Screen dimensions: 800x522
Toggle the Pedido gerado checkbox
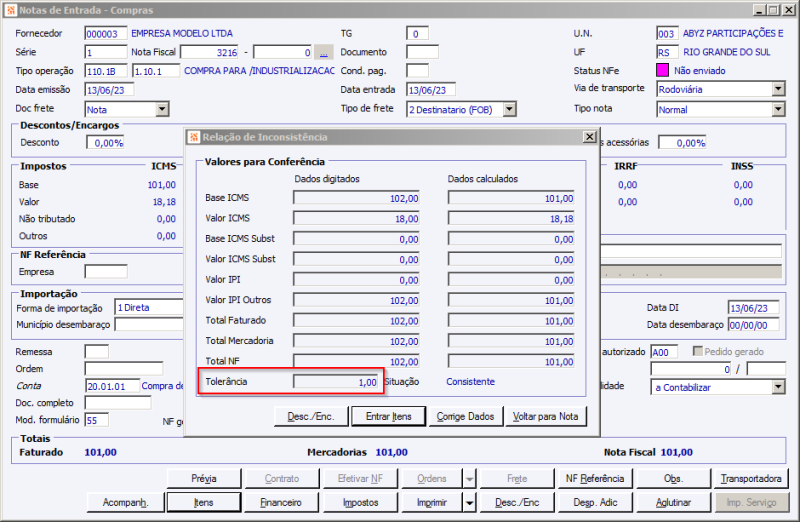pyautogui.click(x=697, y=352)
